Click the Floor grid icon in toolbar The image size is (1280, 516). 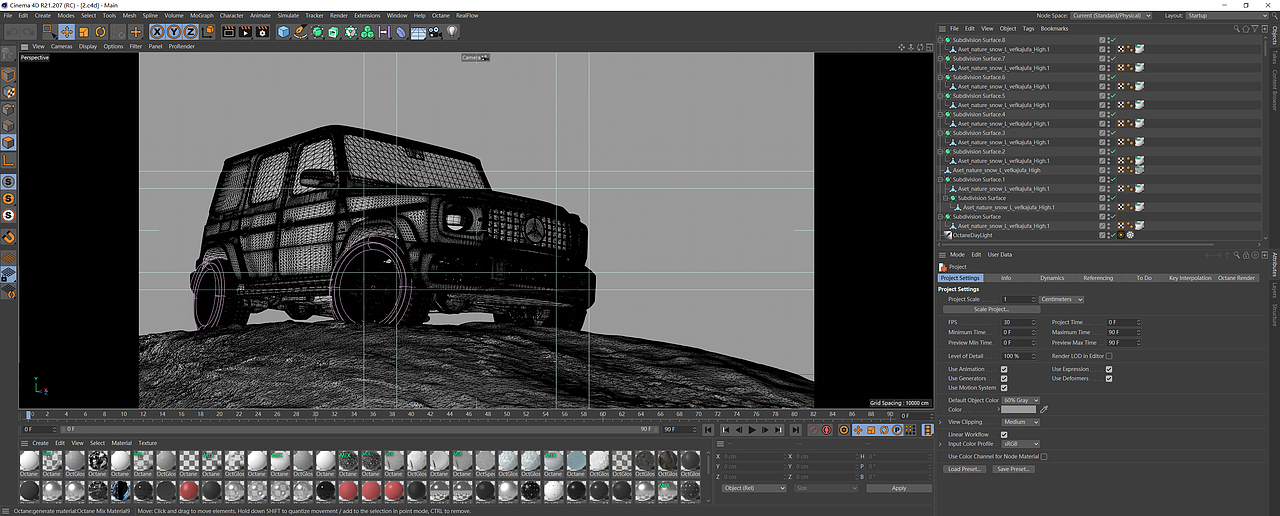coord(417,32)
